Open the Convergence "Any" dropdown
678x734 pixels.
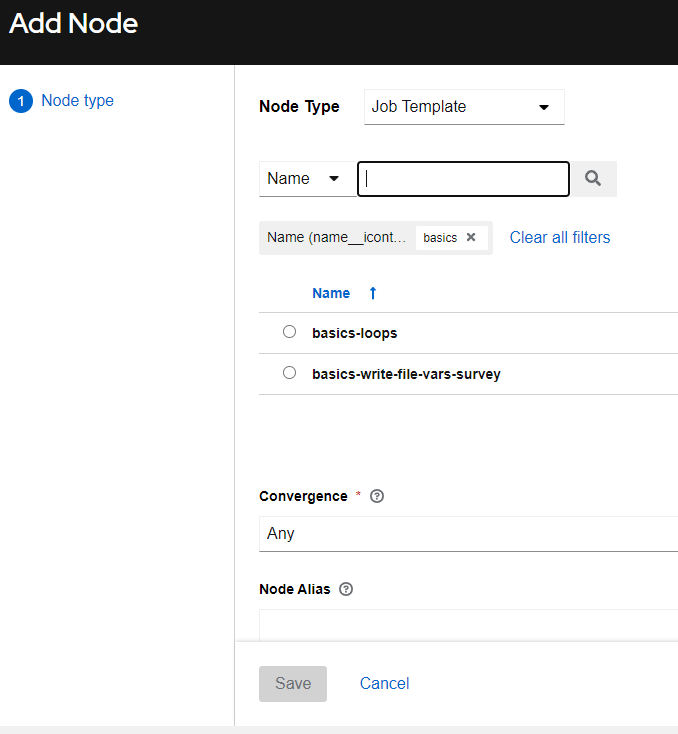468,533
